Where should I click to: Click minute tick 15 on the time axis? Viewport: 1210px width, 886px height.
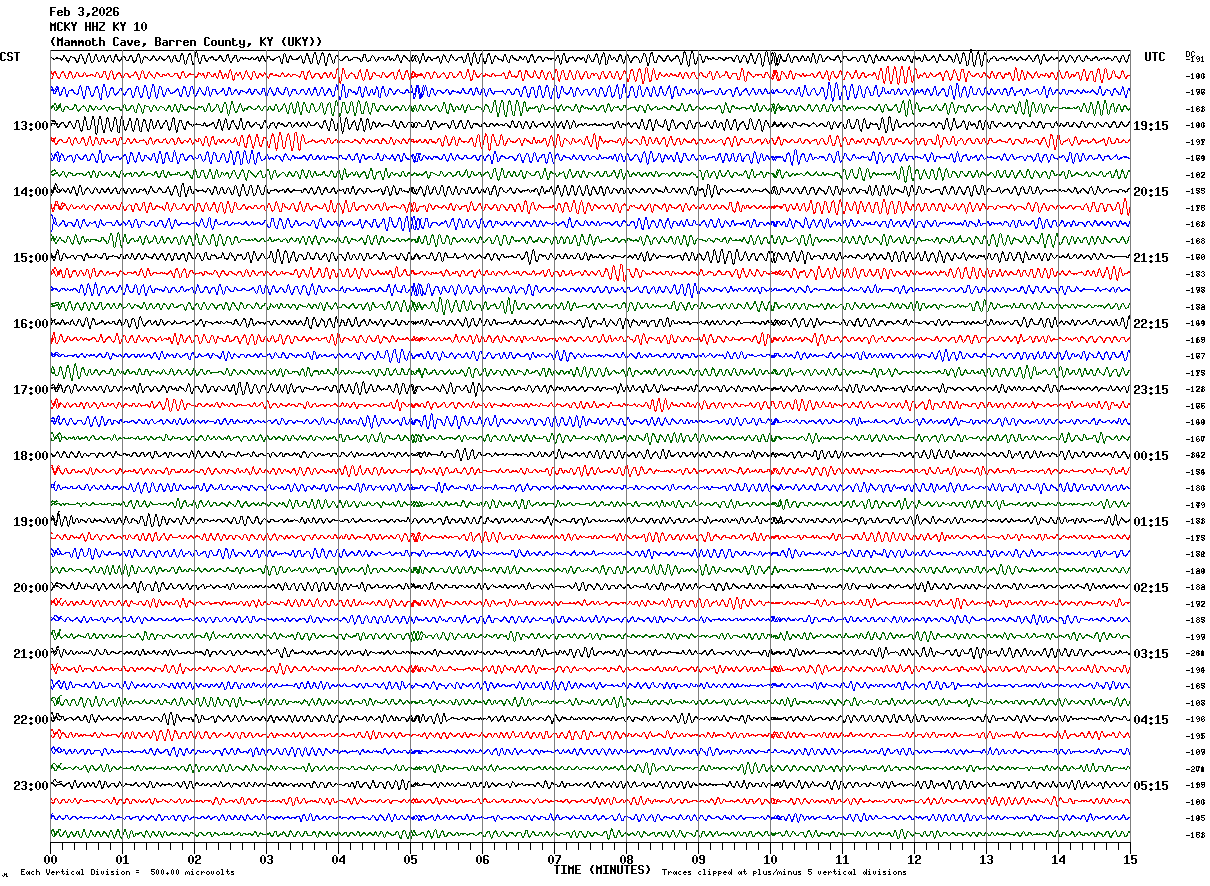point(1130,859)
